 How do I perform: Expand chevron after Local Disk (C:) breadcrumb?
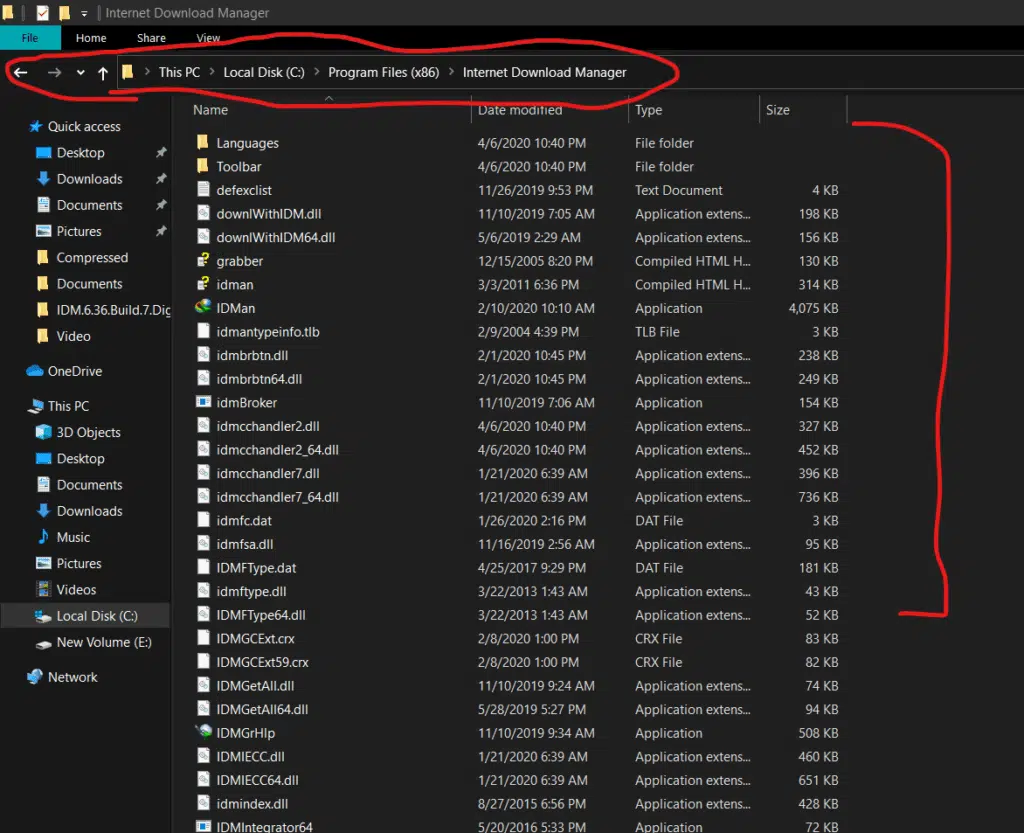pyautogui.click(x=316, y=72)
